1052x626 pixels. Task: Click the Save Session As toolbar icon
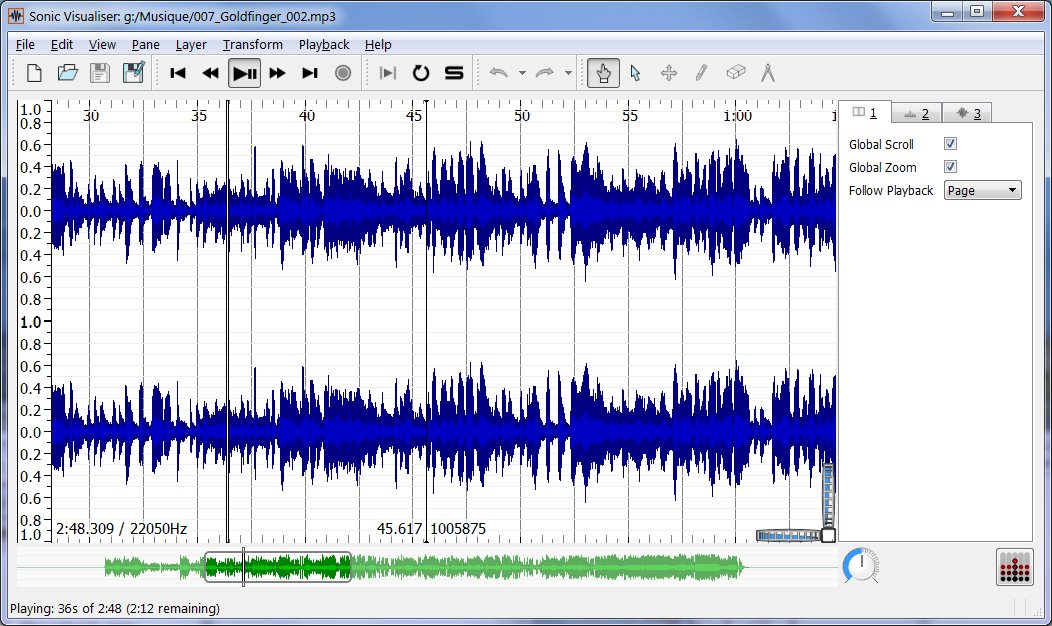133,72
